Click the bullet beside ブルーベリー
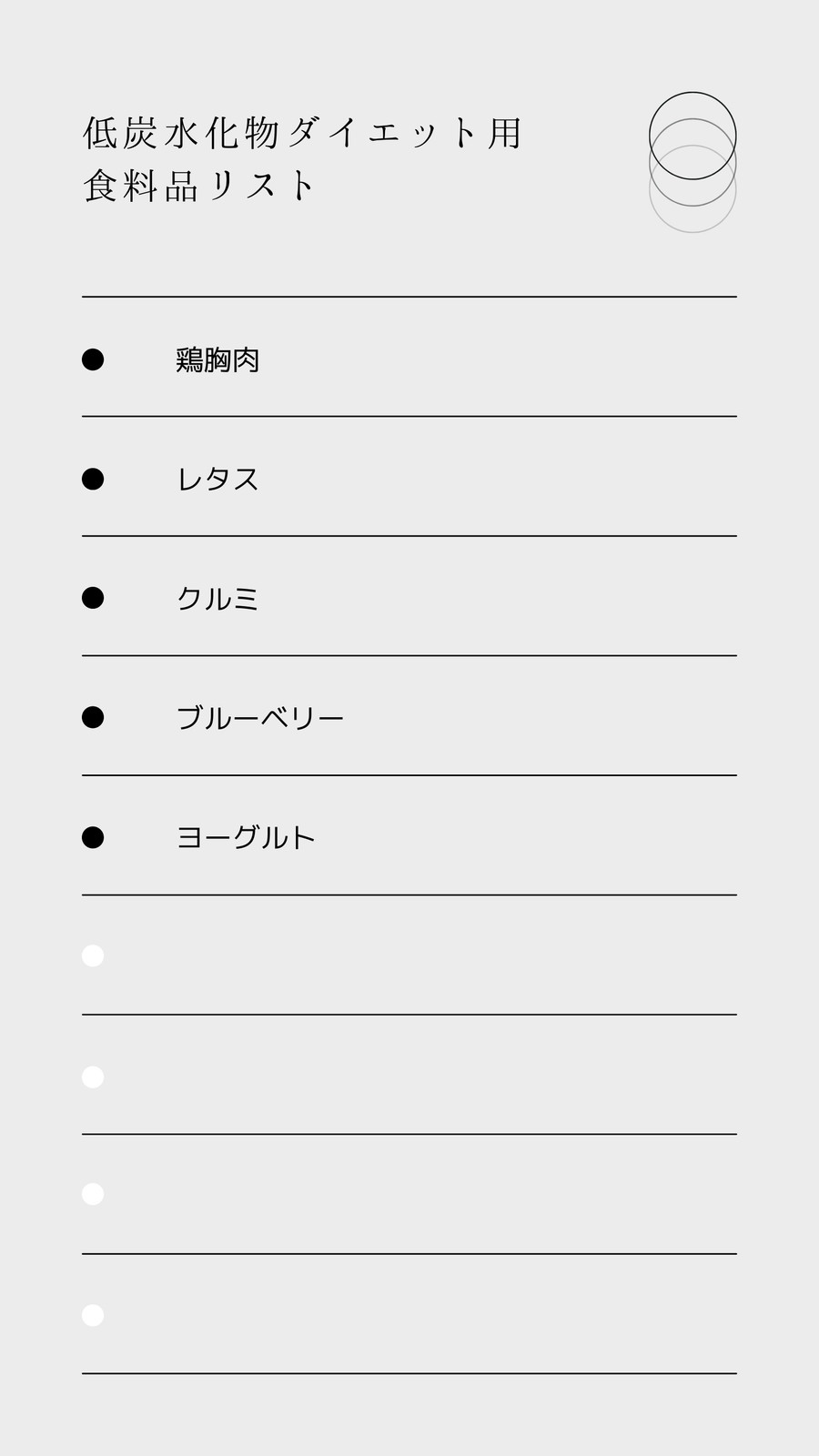This screenshot has width=819, height=1456. point(93,717)
